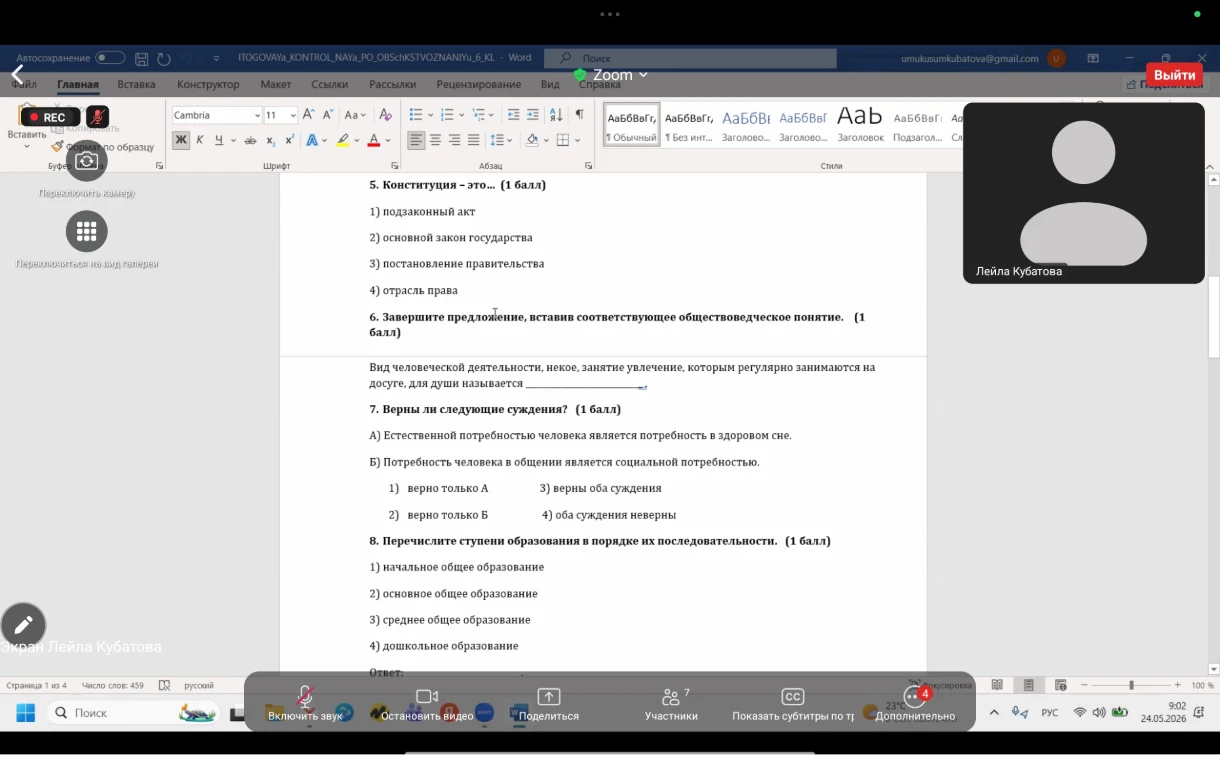The width and height of the screenshot is (1220, 763).
Task: Click the show paragraph marks ¶ icon
Action: click(579, 115)
